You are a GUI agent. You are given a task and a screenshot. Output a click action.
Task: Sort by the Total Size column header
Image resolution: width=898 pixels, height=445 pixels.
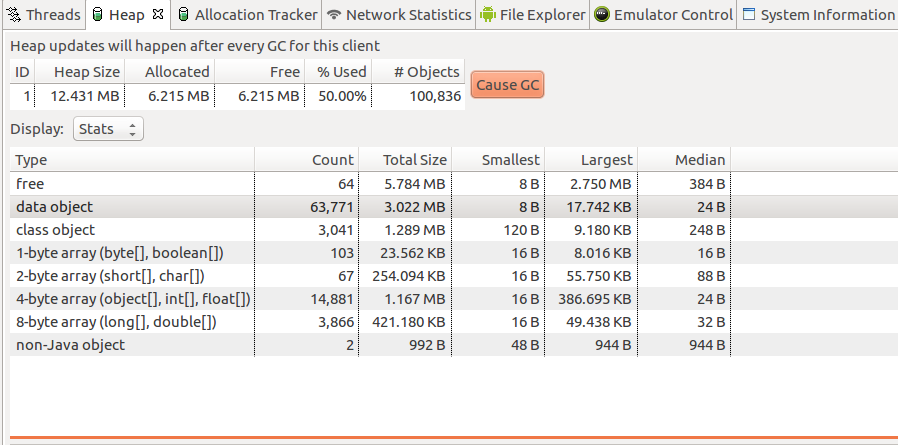[x=405, y=160]
